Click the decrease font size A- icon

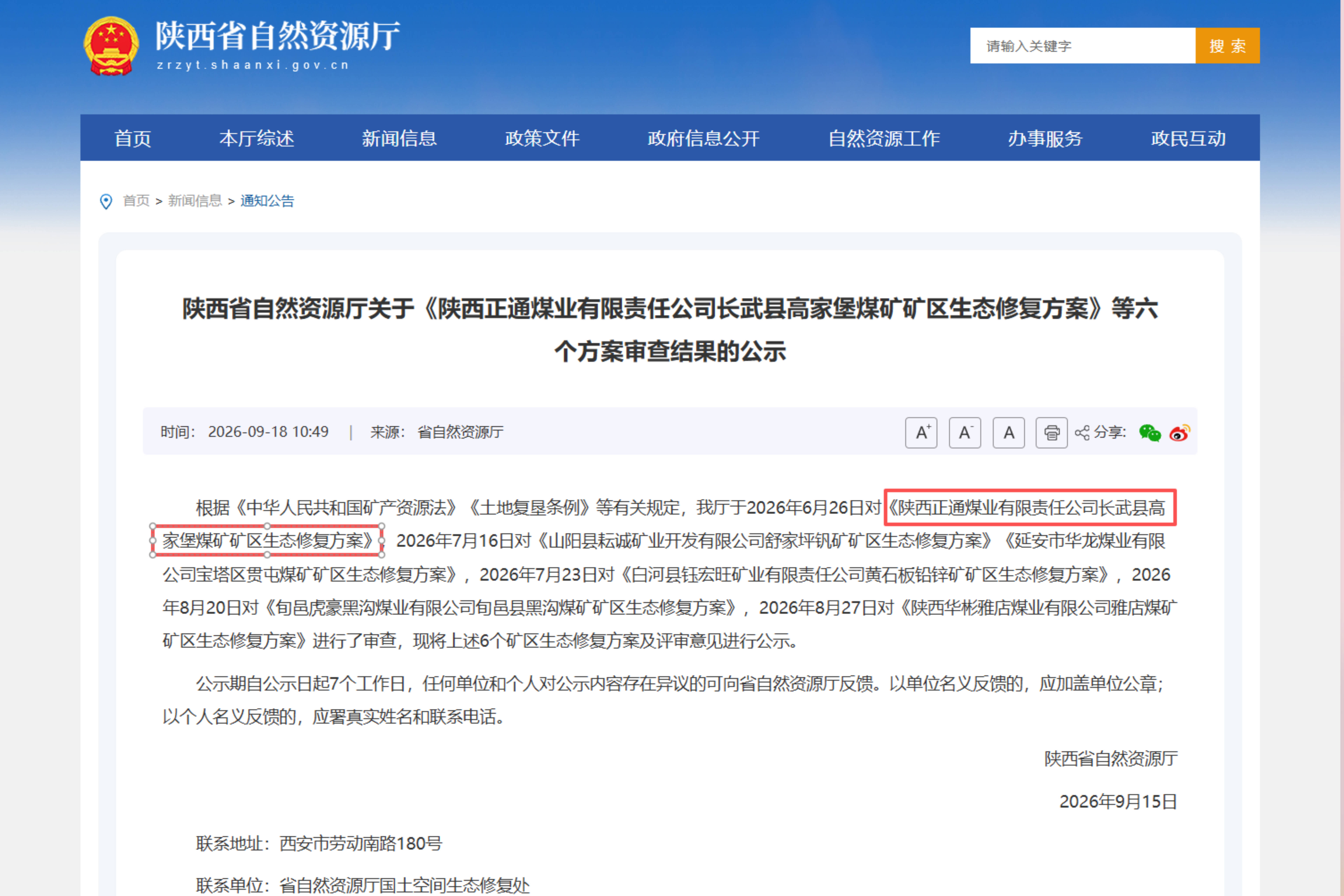(x=965, y=433)
